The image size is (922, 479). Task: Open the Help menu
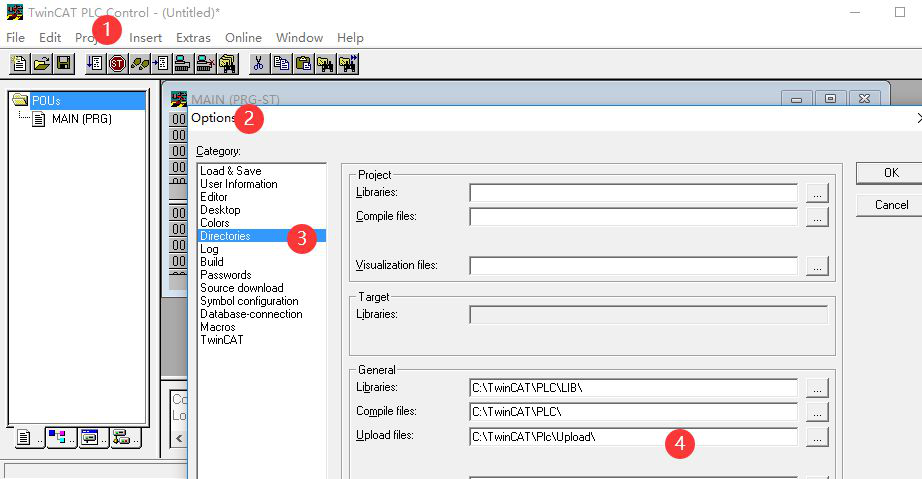point(350,38)
